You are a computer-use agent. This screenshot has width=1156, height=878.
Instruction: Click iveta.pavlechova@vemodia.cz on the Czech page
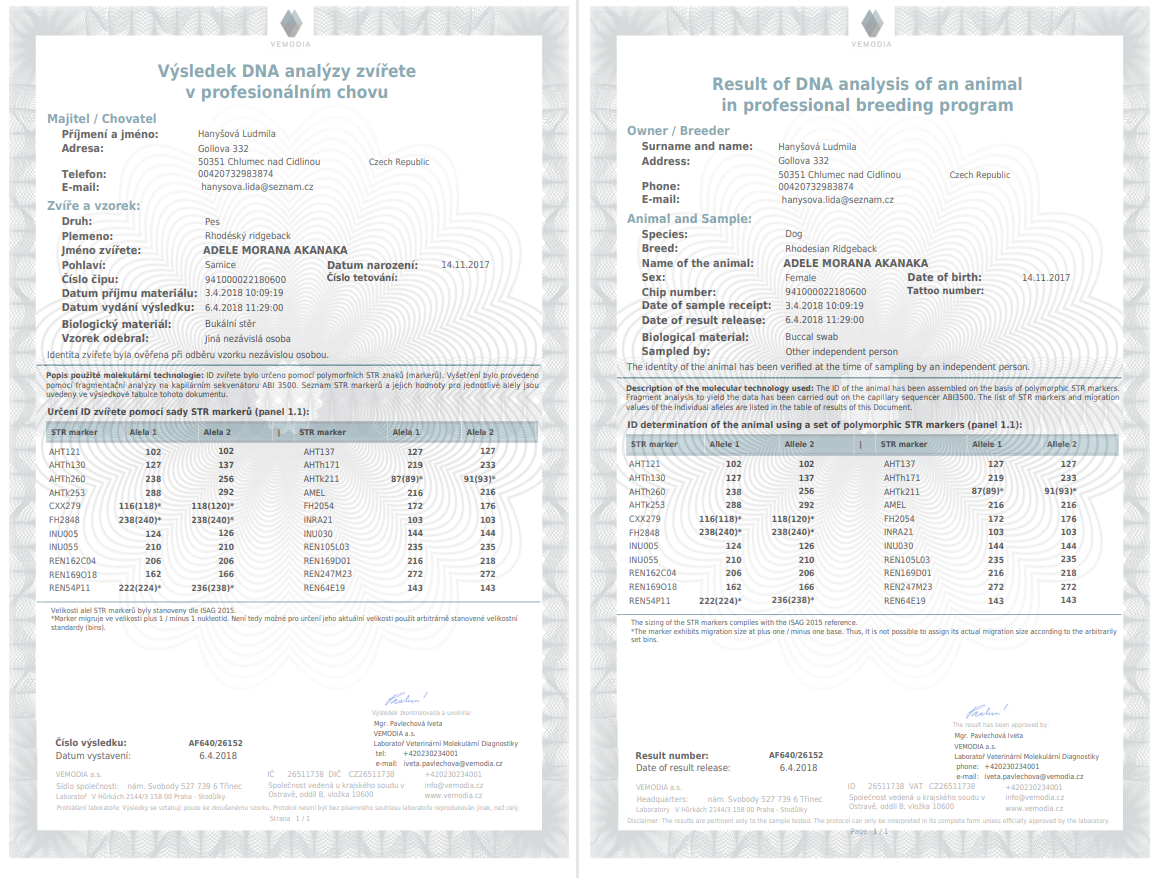coord(453,764)
